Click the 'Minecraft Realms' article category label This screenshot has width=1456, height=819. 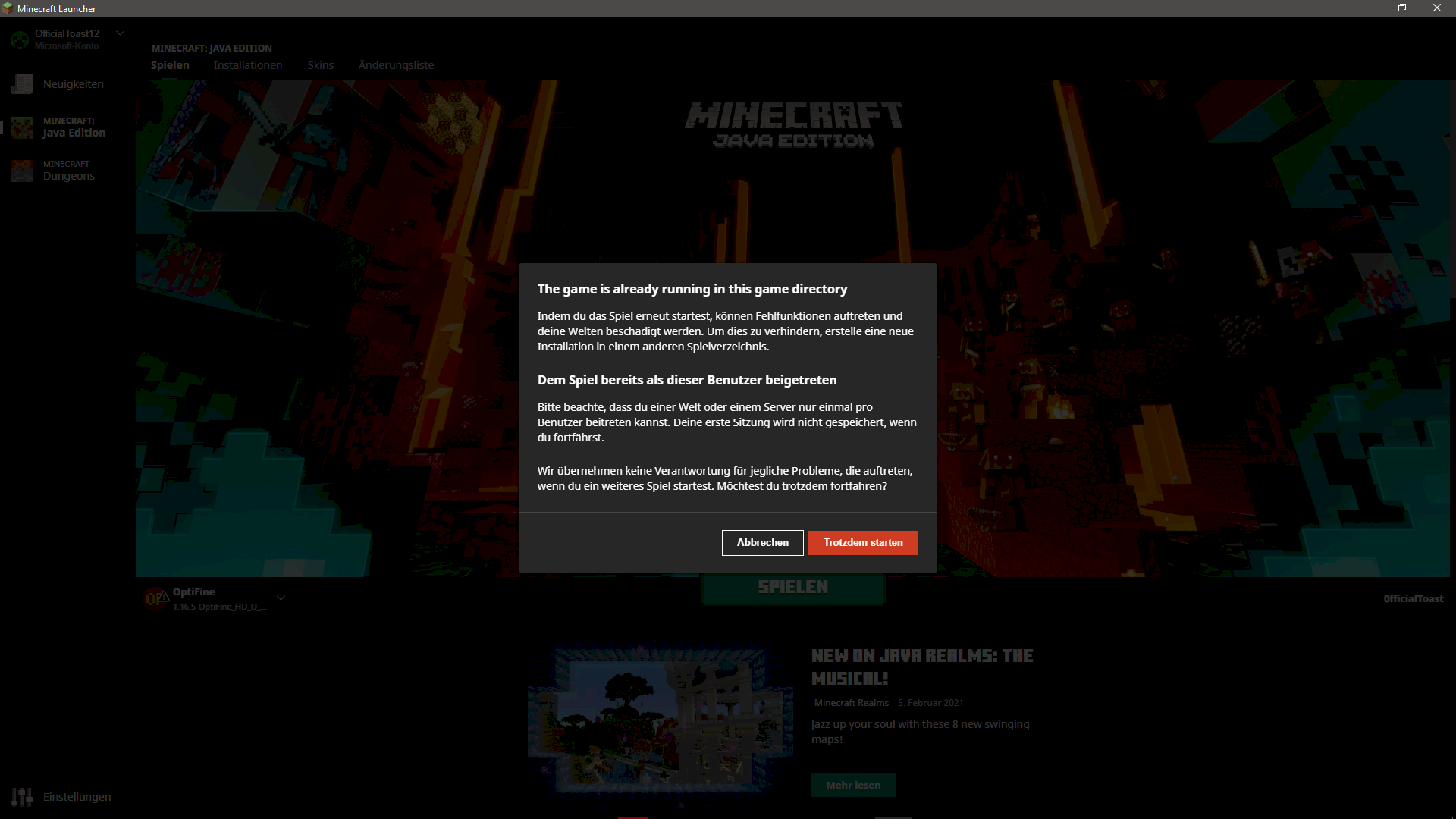pyautogui.click(x=851, y=703)
